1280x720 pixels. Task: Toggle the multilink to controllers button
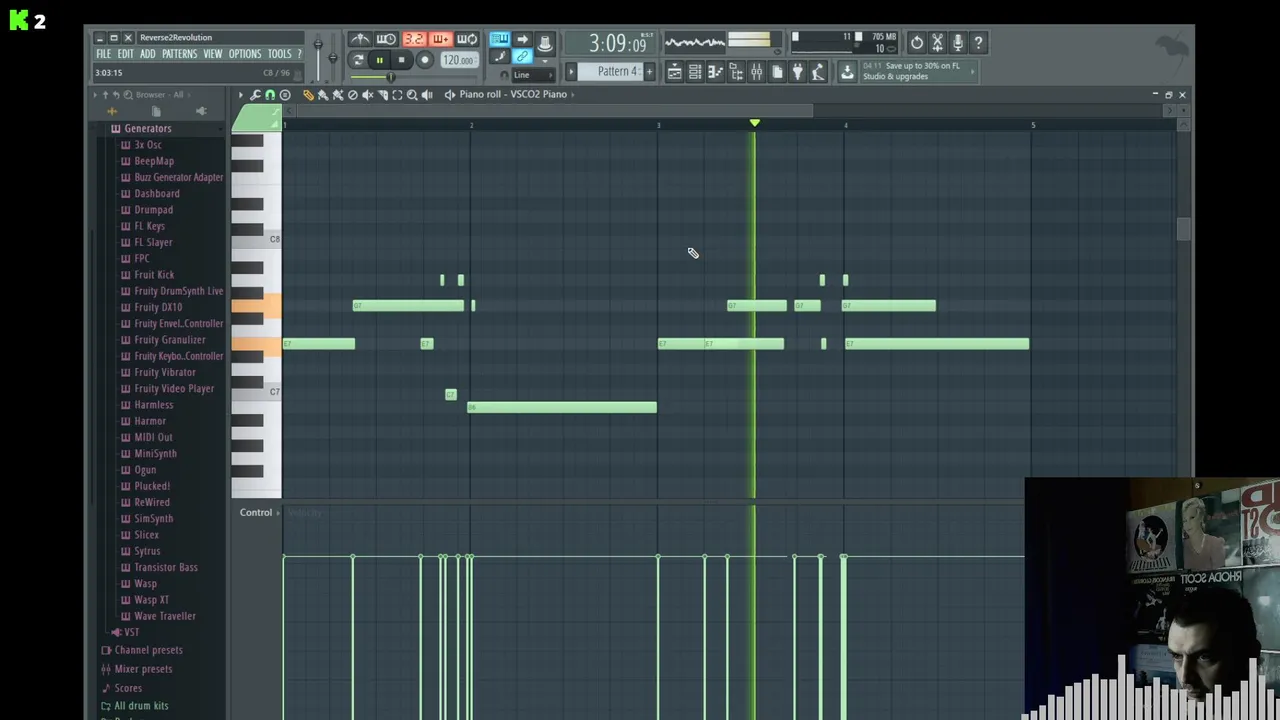pyautogui.click(x=521, y=57)
